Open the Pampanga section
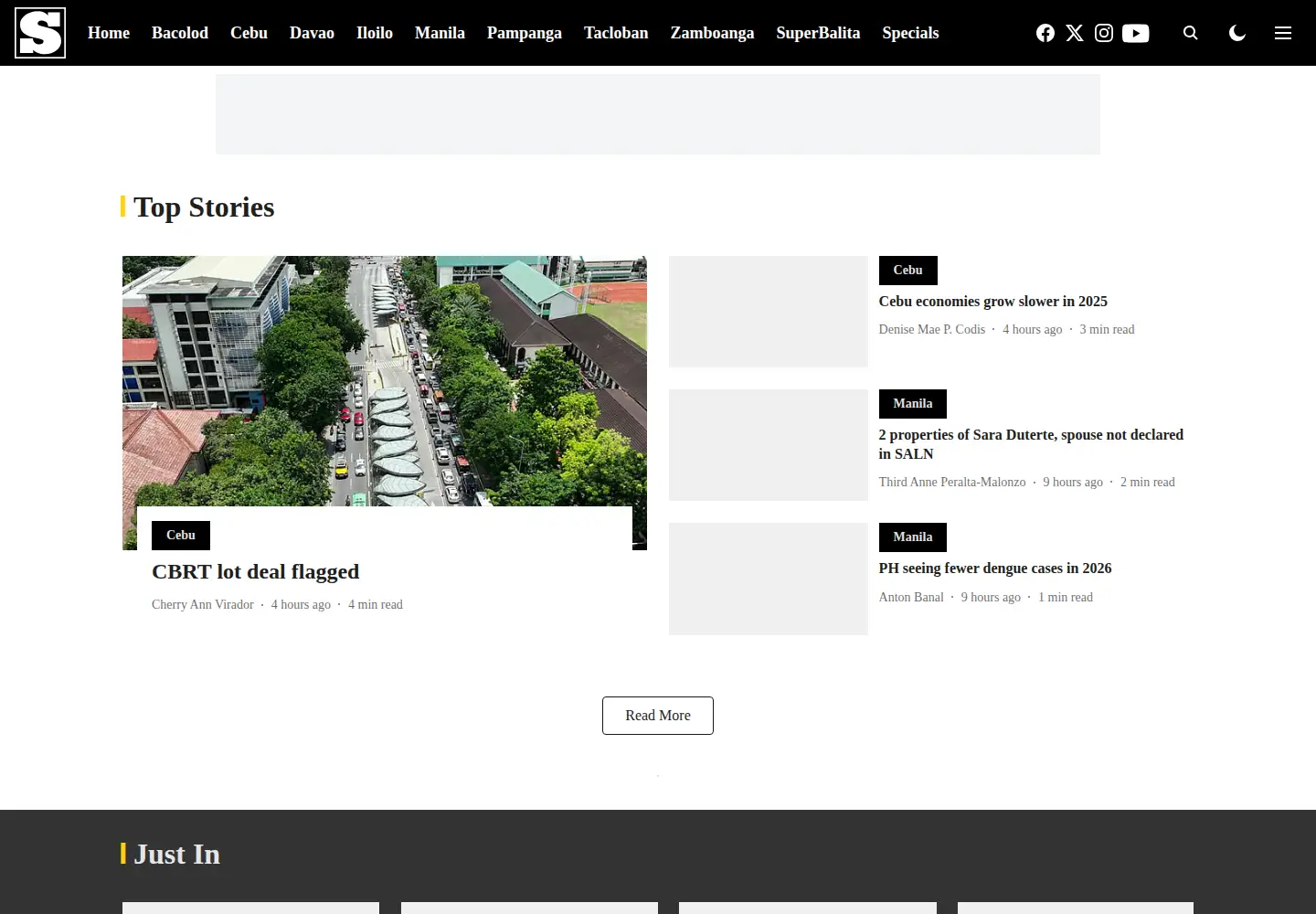 (525, 33)
